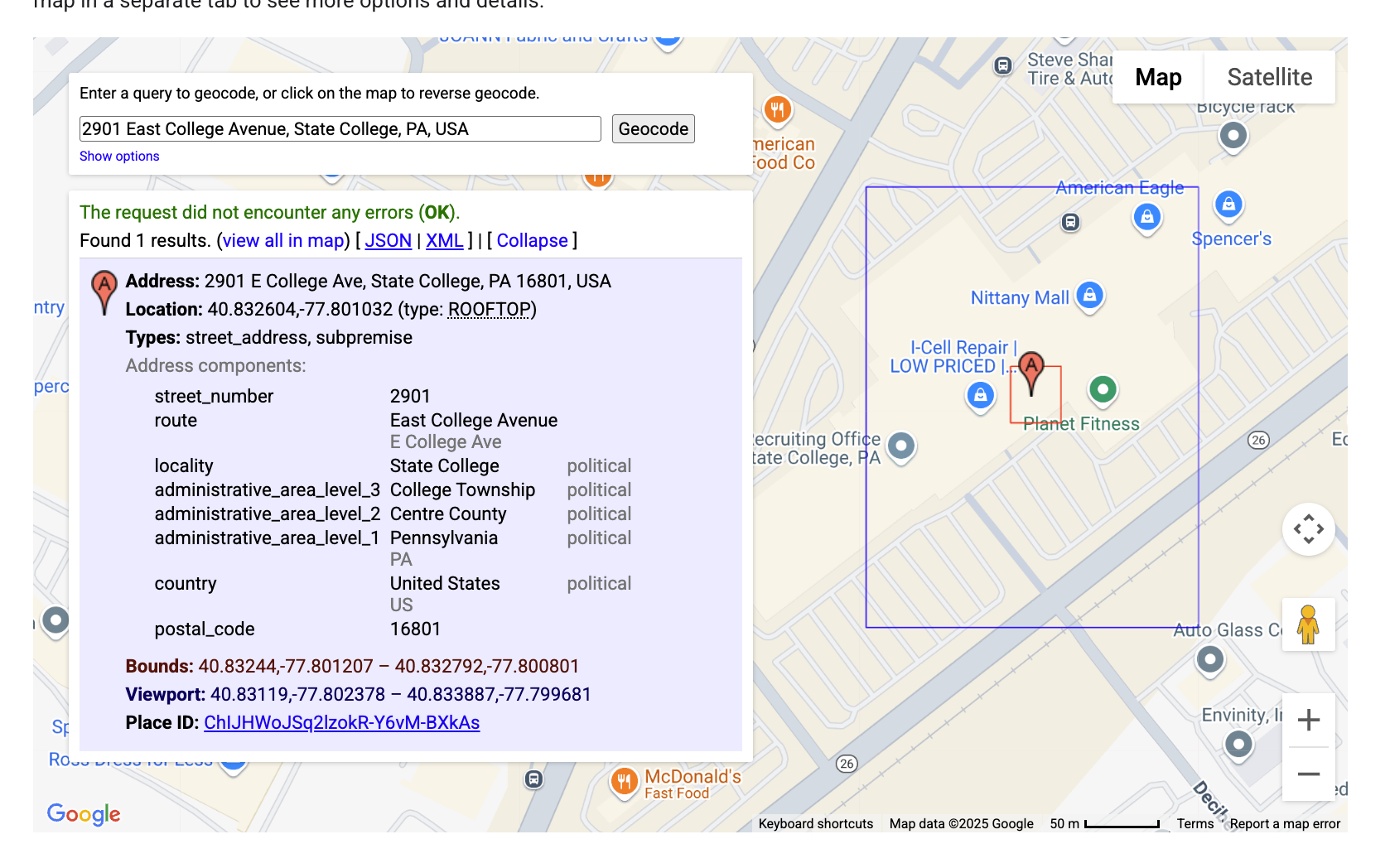Switch to Satellite map view
The height and width of the screenshot is (868, 1390).
1269,77
